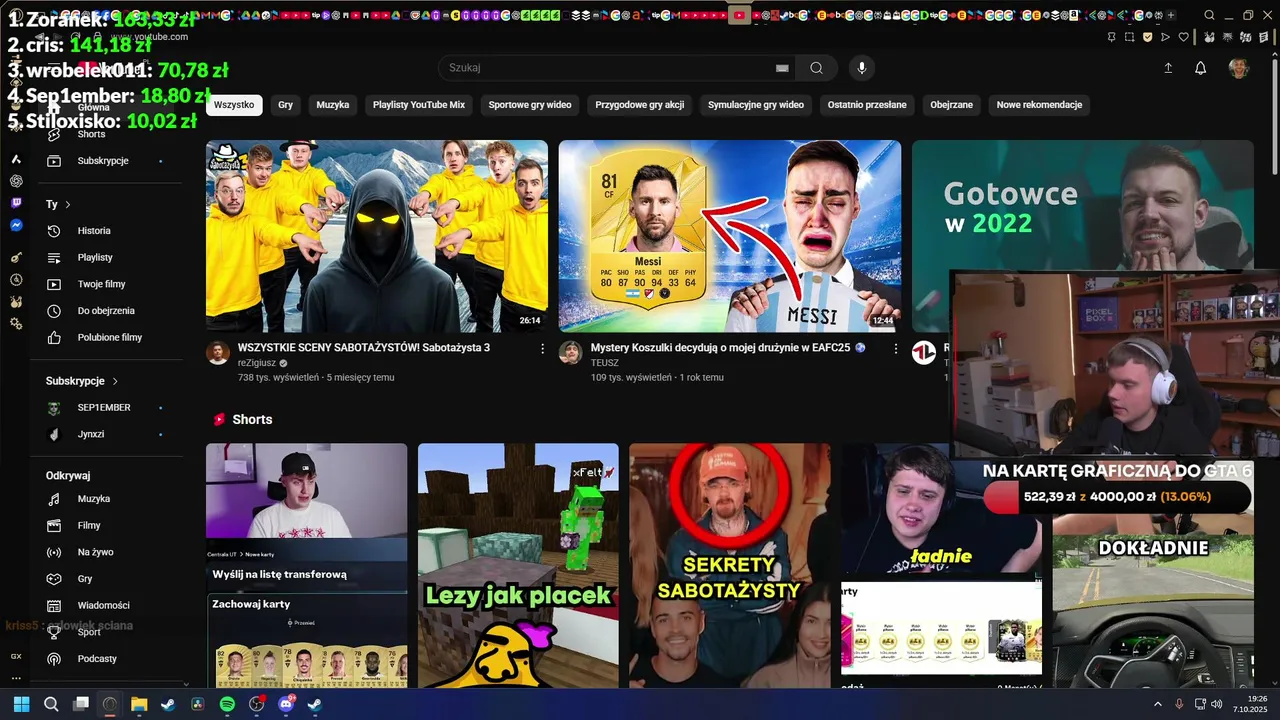
Task: Open Twitch in browser sidebar
Action: point(16,203)
